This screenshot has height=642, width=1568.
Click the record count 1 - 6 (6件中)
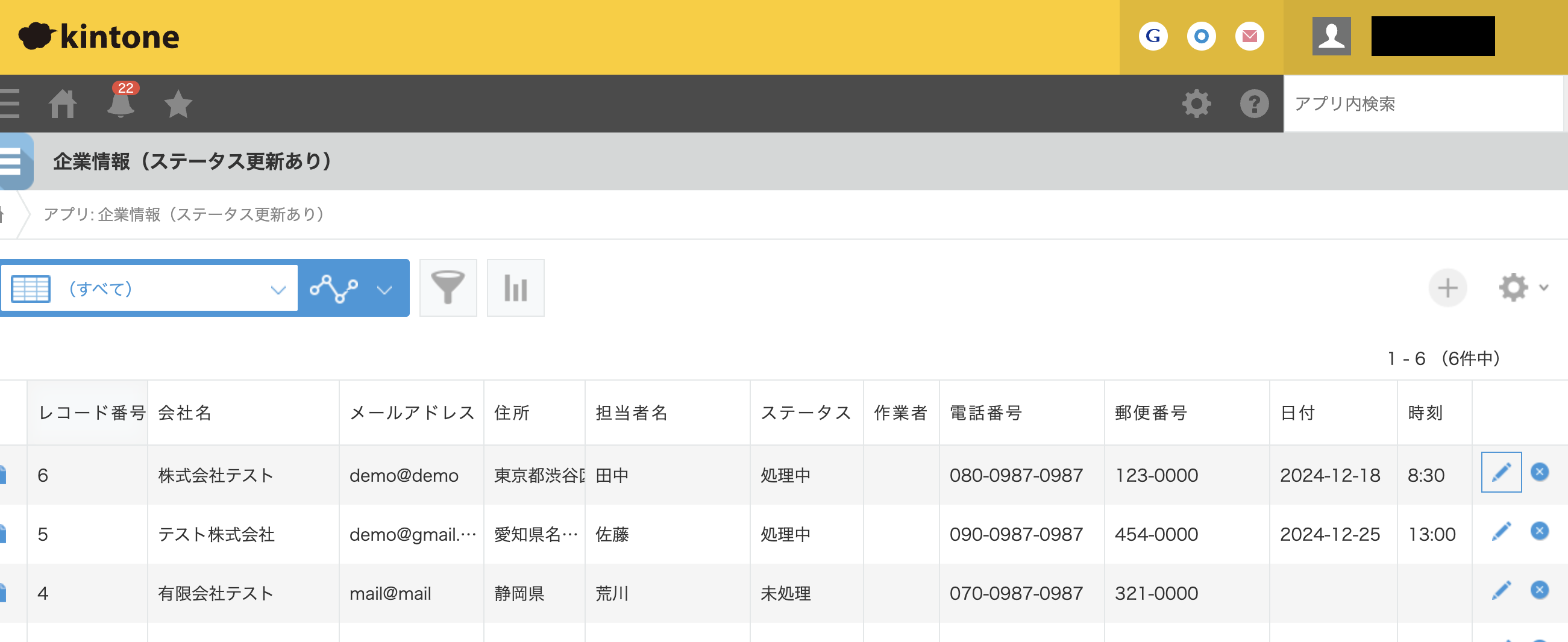pos(1443,358)
